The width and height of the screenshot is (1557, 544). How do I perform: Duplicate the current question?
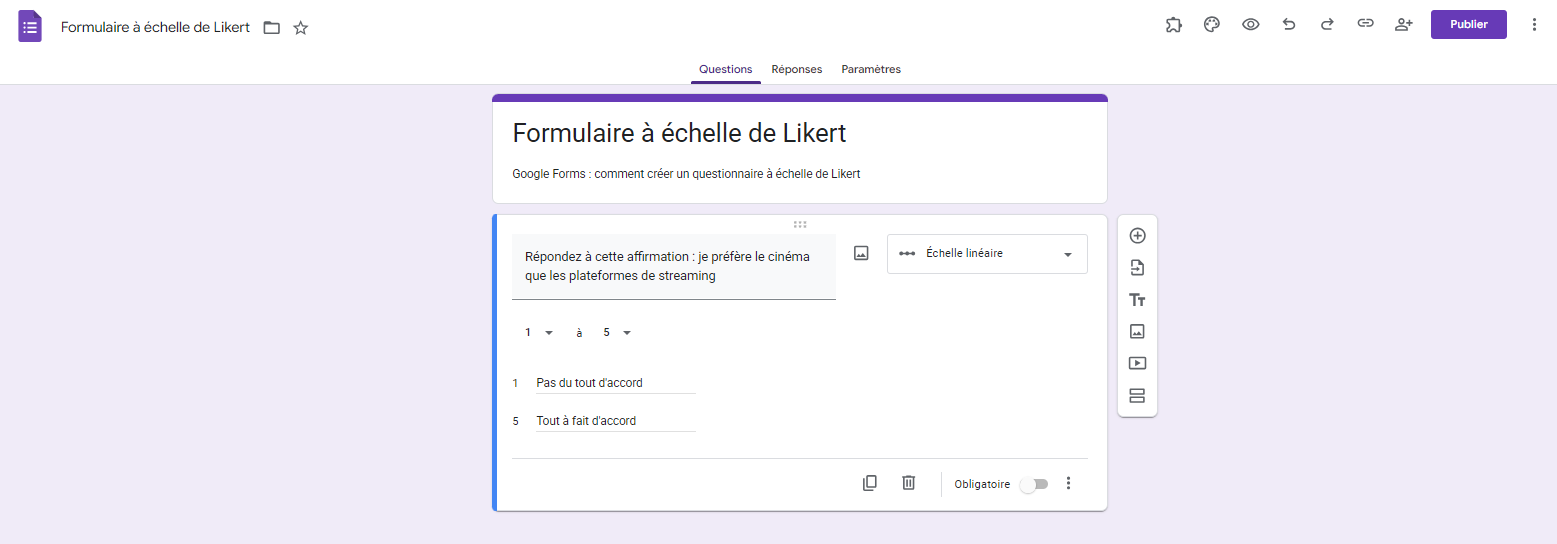click(x=870, y=483)
